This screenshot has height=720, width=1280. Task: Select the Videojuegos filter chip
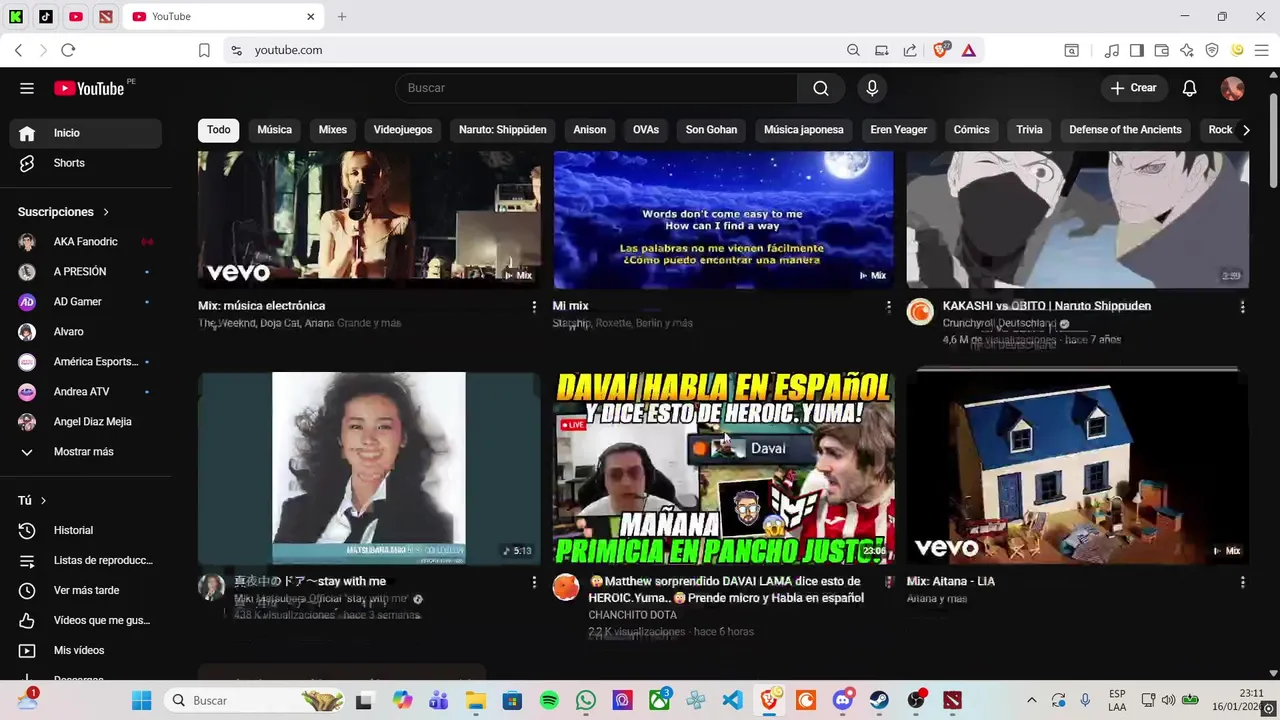pyautogui.click(x=403, y=130)
